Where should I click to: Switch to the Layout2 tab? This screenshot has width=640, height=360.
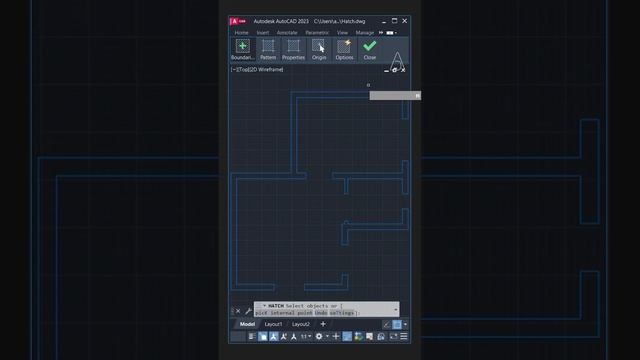[301, 324]
